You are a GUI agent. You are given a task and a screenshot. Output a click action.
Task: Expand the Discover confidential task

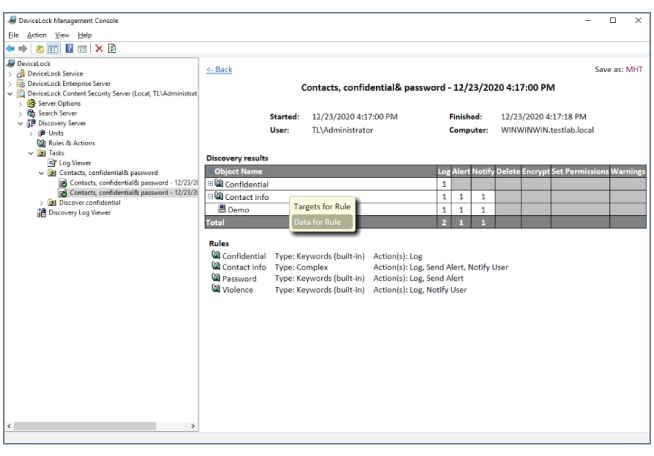(x=41, y=202)
